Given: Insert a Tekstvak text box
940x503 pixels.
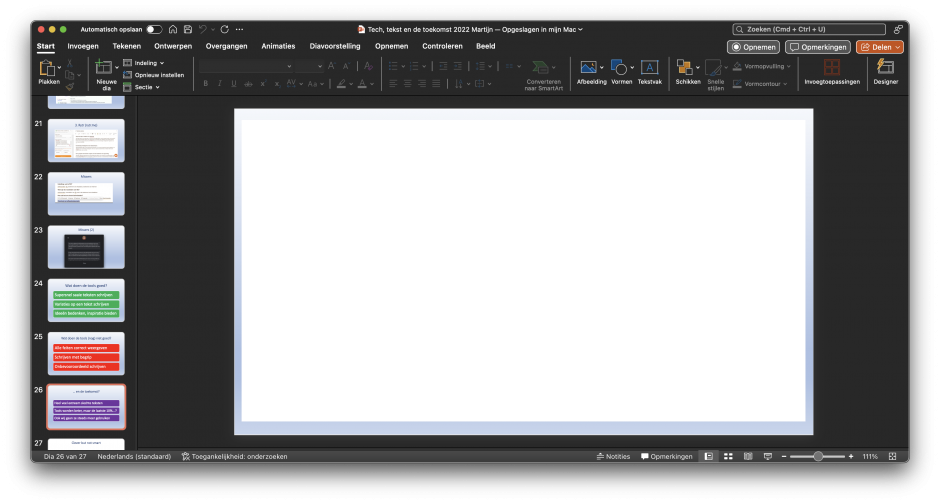Looking at the screenshot, I should 649,73.
